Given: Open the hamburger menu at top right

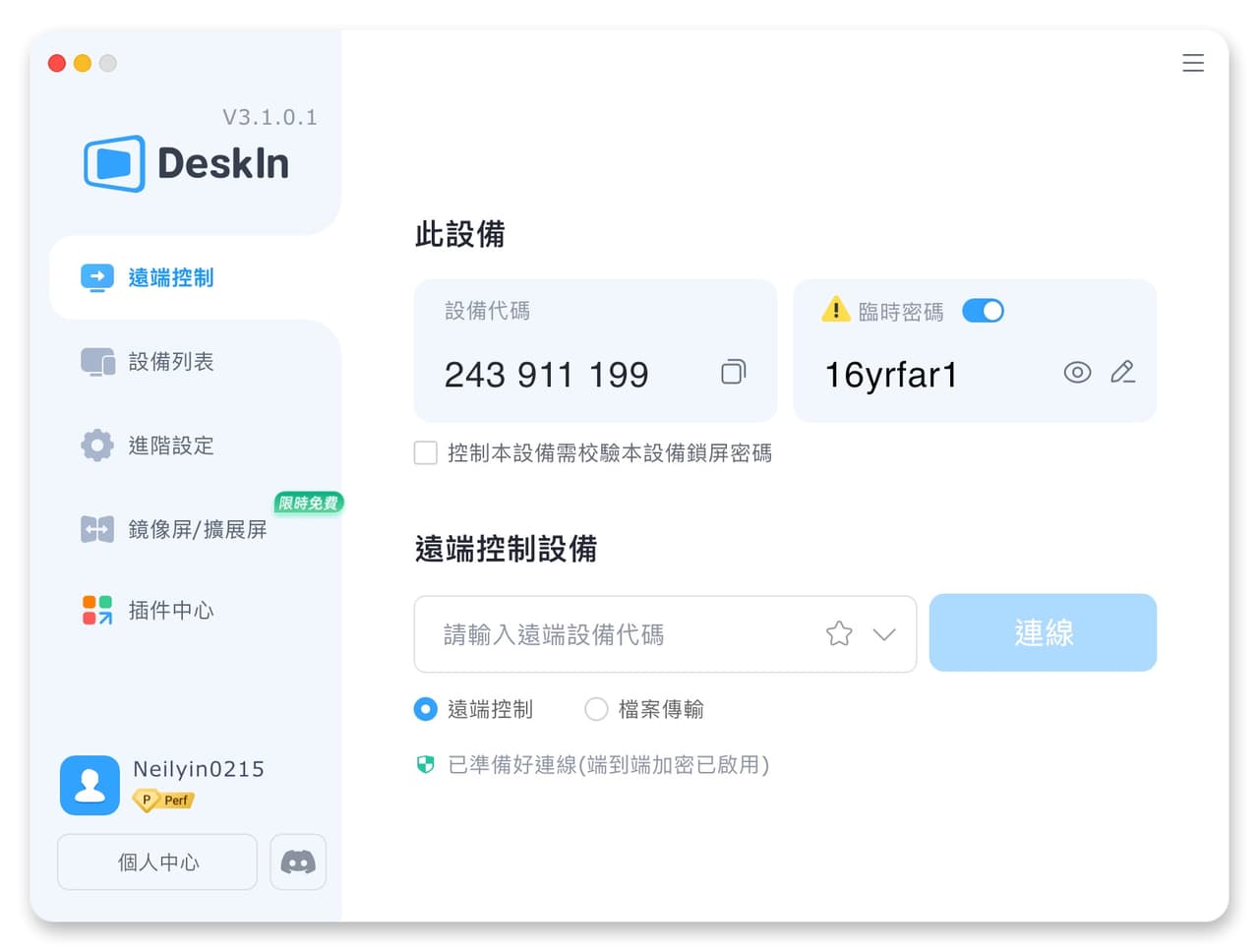Looking at the screenshot, I should 1193,63.
